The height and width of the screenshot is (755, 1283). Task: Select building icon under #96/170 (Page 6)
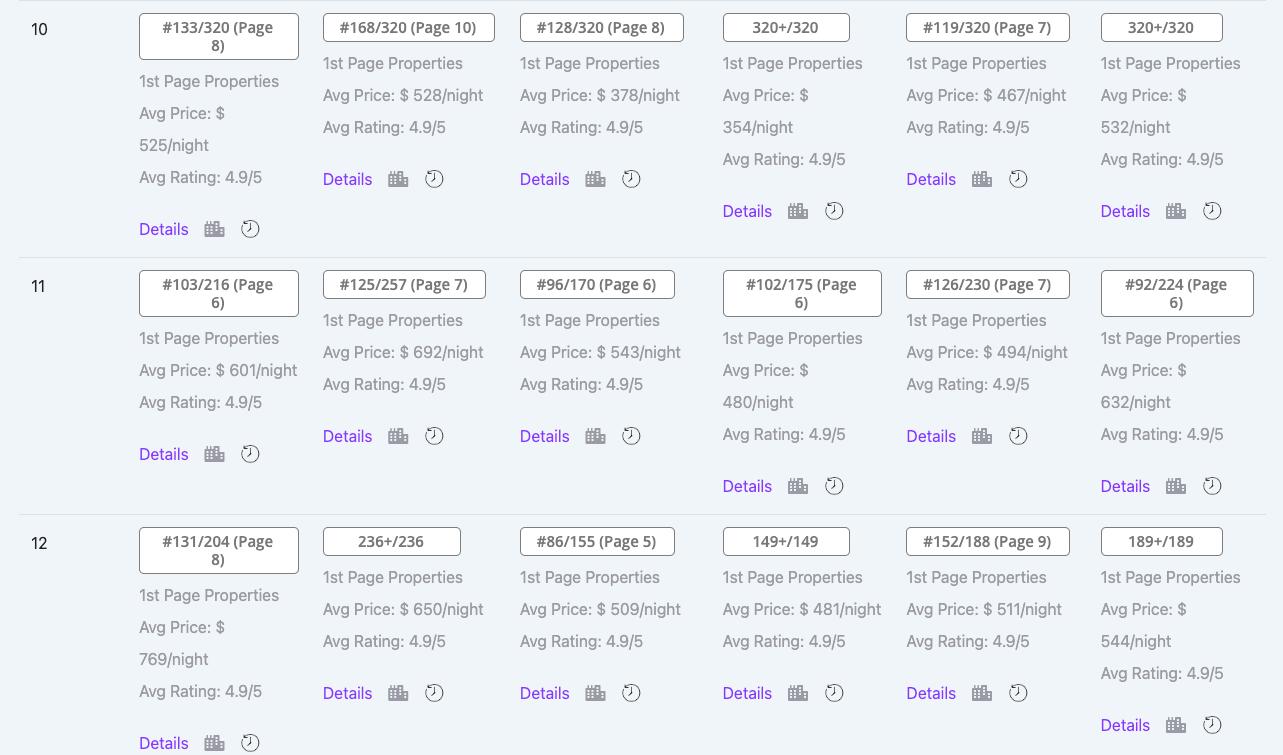595,436
